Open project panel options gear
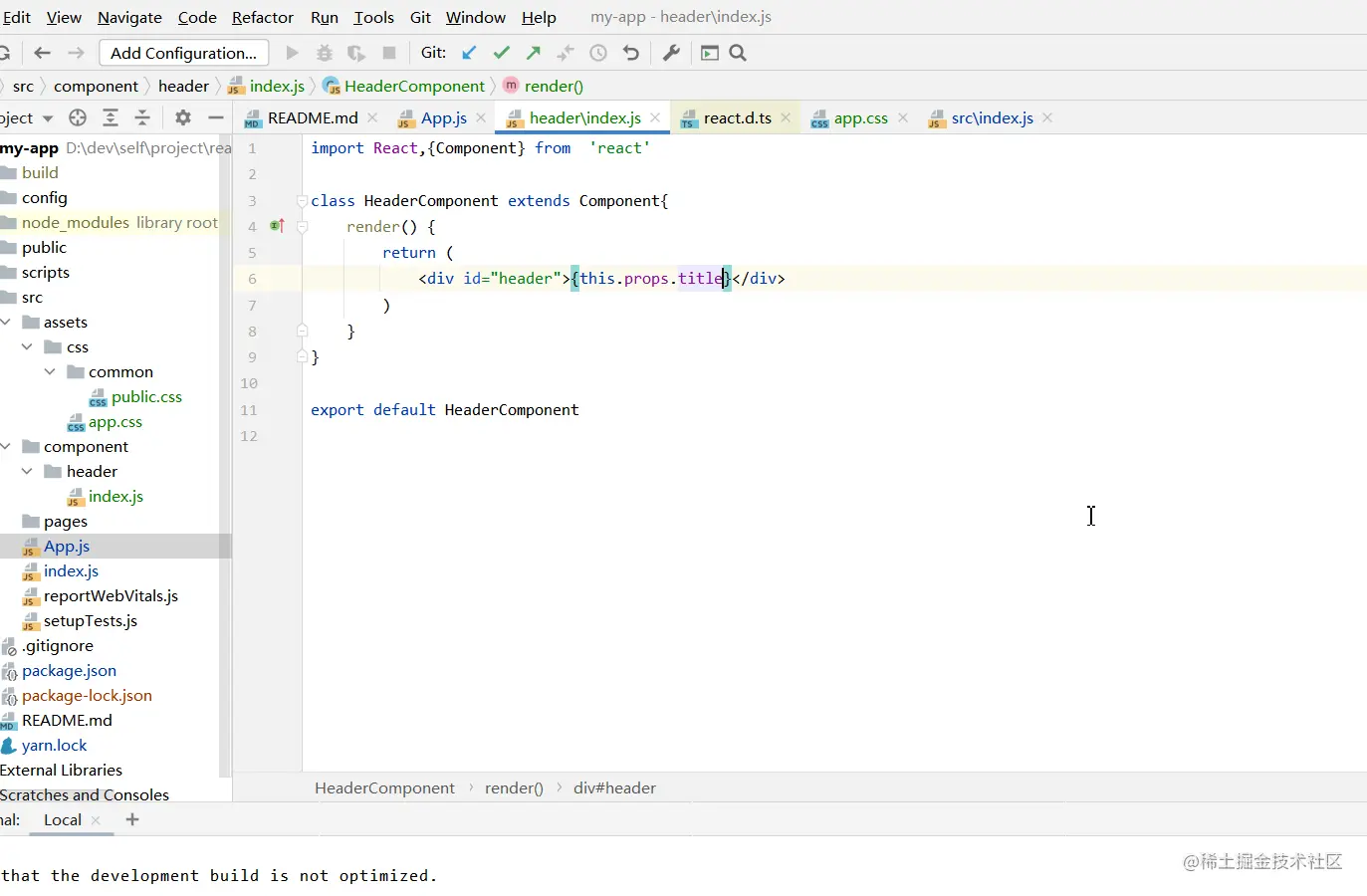Image resolution: width=1367 pixels, height=896 pixels. [183, 117]
